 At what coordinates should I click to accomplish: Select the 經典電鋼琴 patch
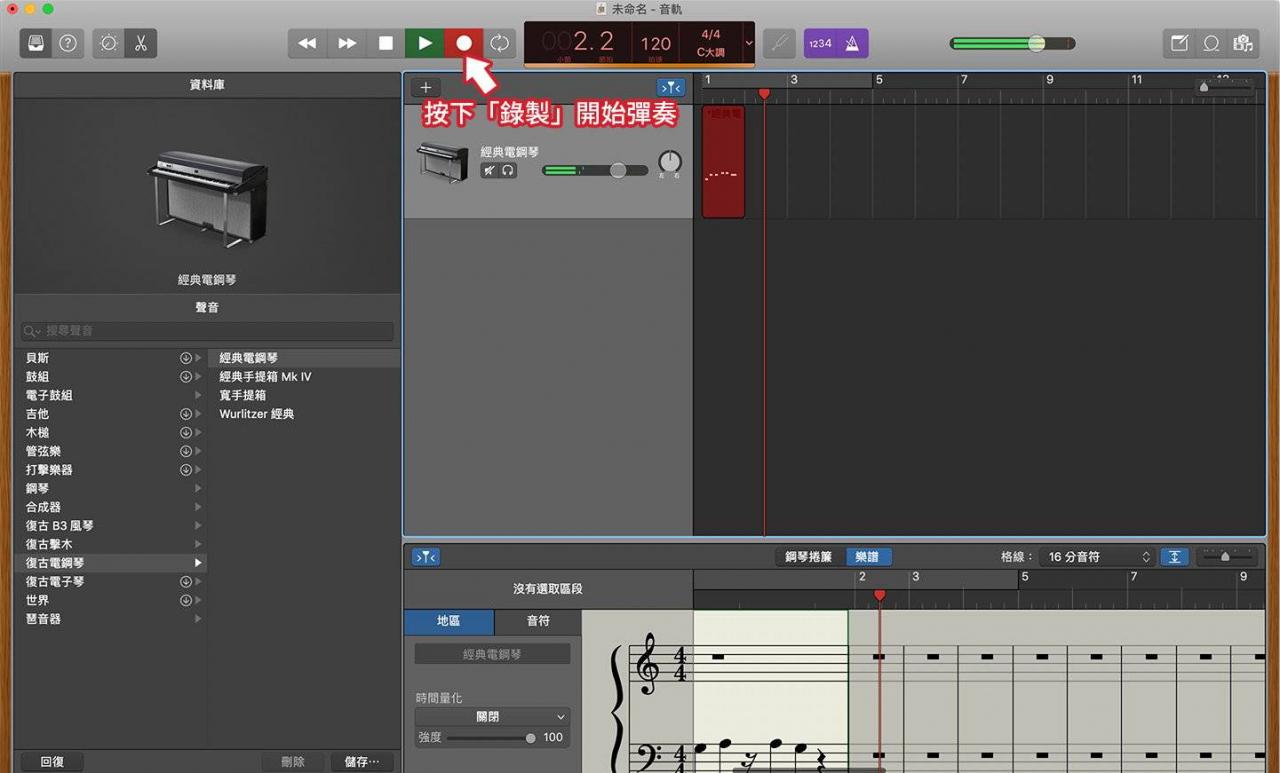coord(249,358)
